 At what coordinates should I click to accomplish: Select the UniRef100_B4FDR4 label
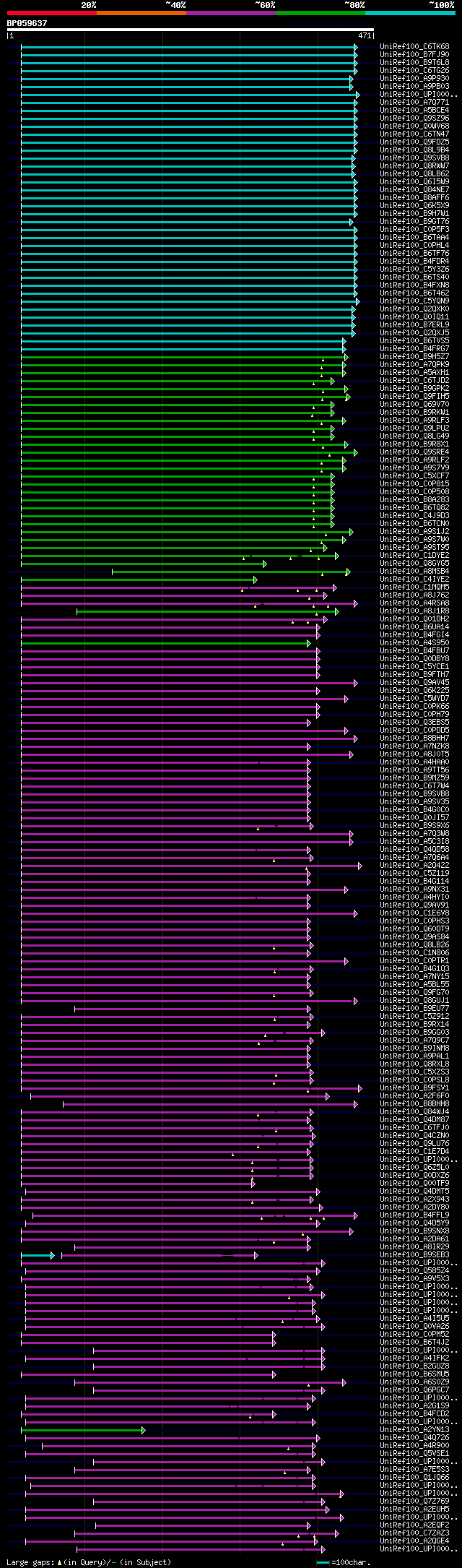[414, 262]
